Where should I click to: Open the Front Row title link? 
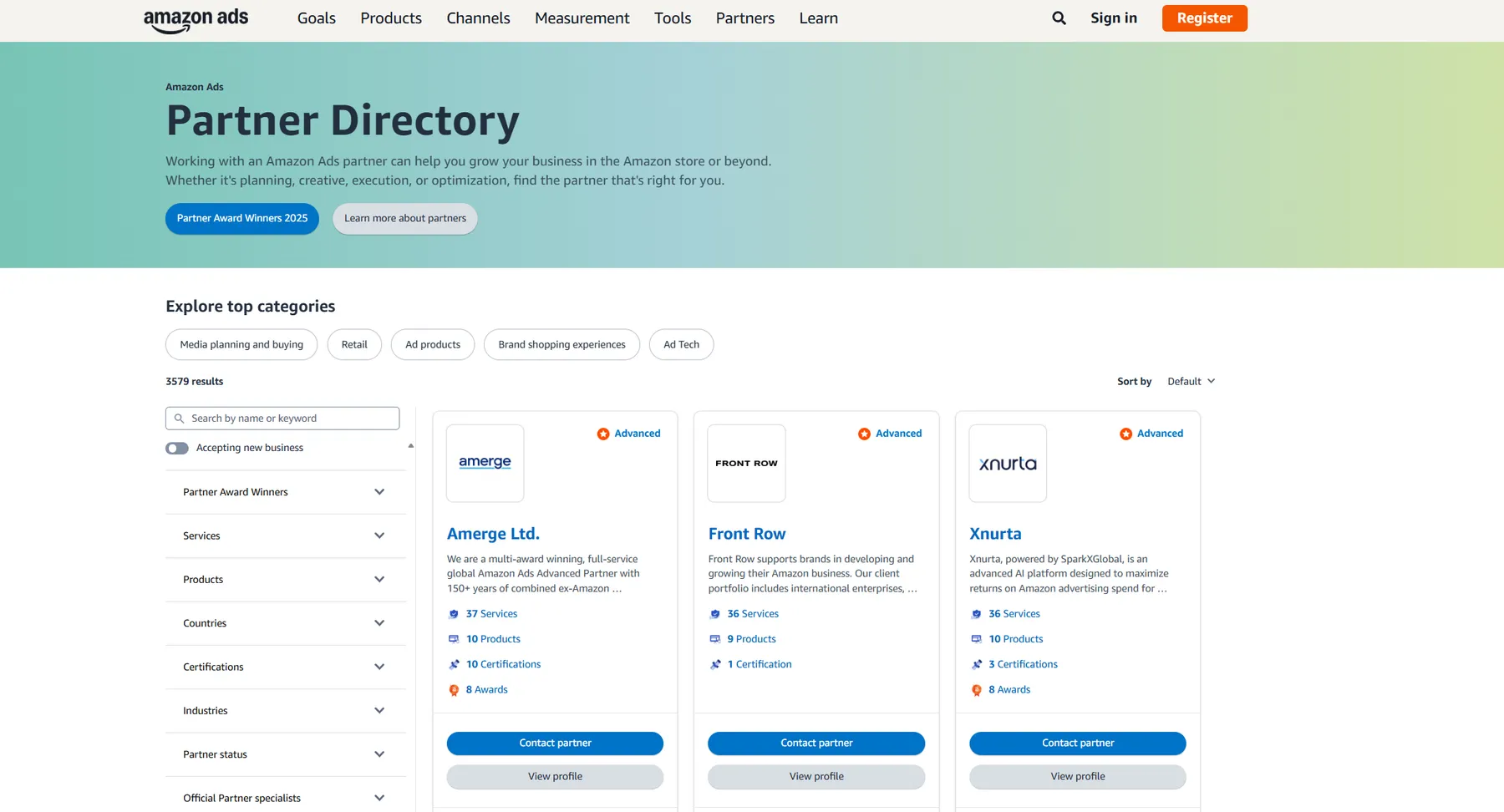coord(747,534)
